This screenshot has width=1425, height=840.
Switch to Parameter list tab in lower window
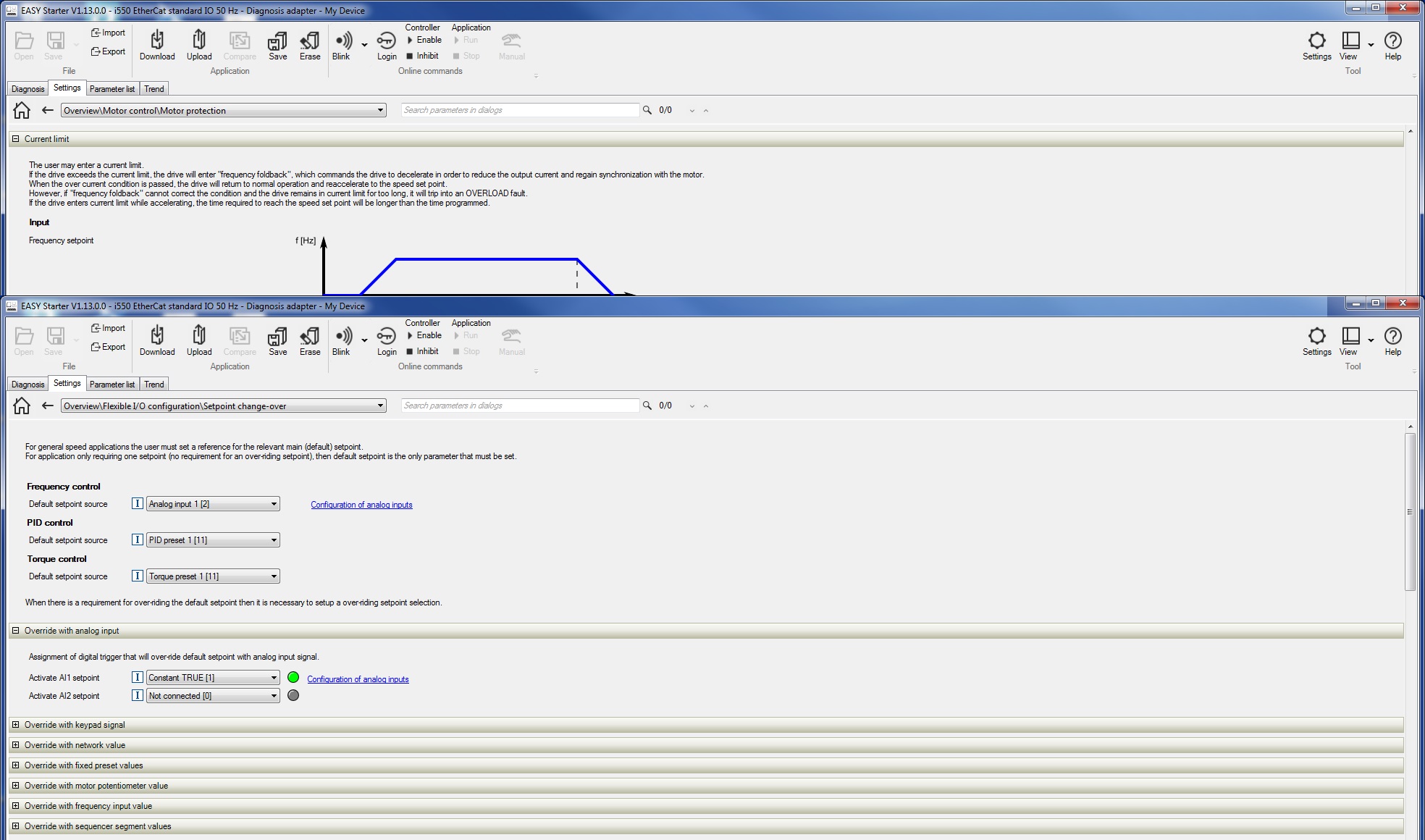pos(112,385)
